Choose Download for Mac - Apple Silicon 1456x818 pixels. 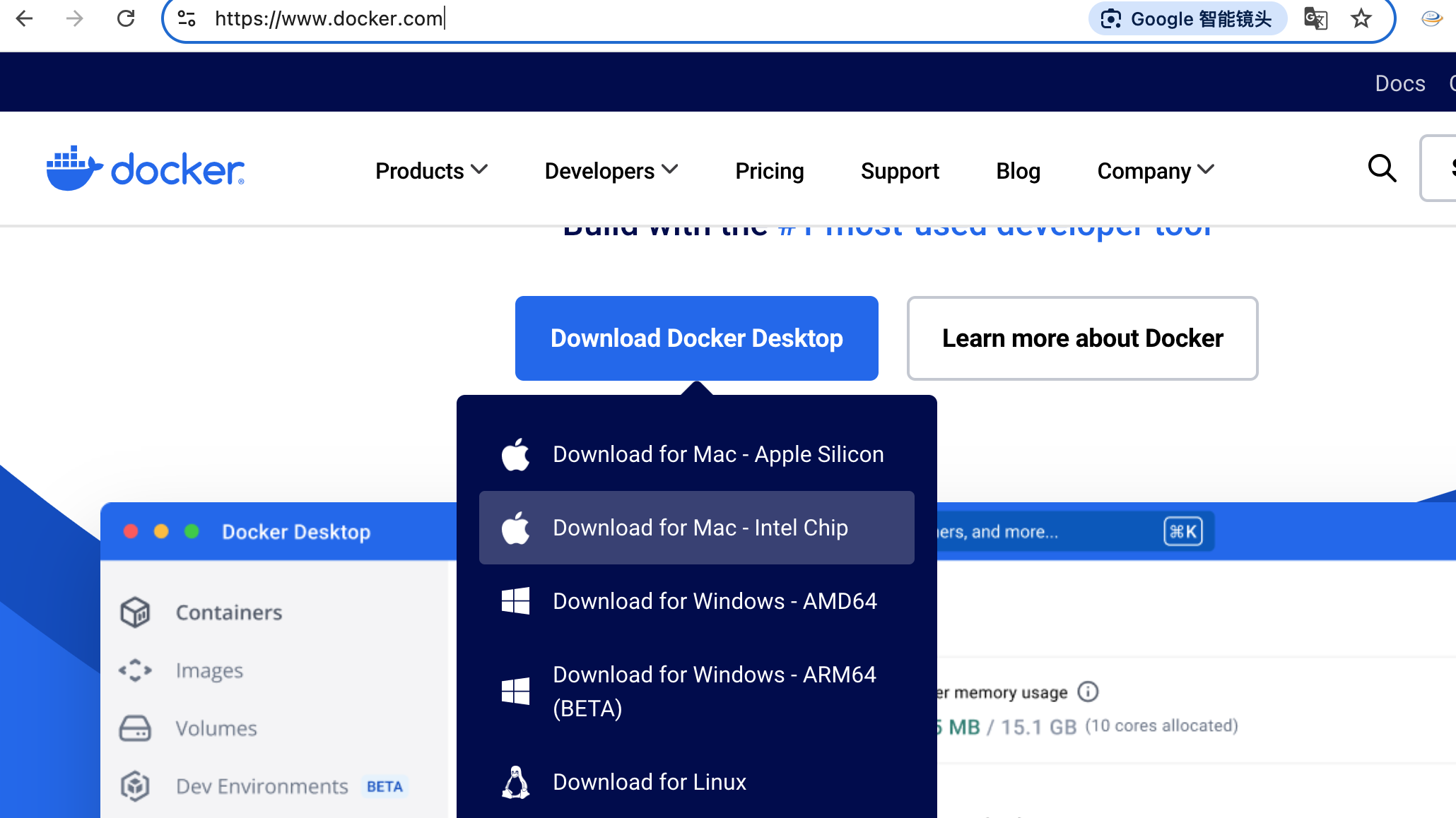(697, 454)
